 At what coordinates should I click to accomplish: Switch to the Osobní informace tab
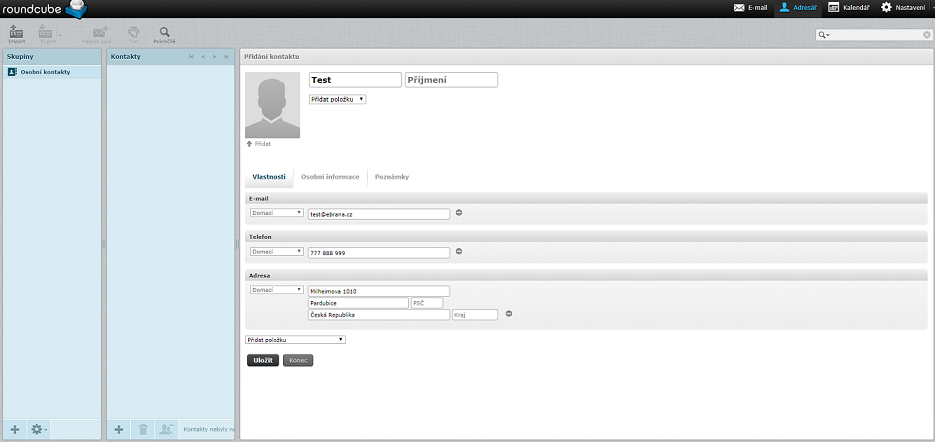[x=330, y=177]
